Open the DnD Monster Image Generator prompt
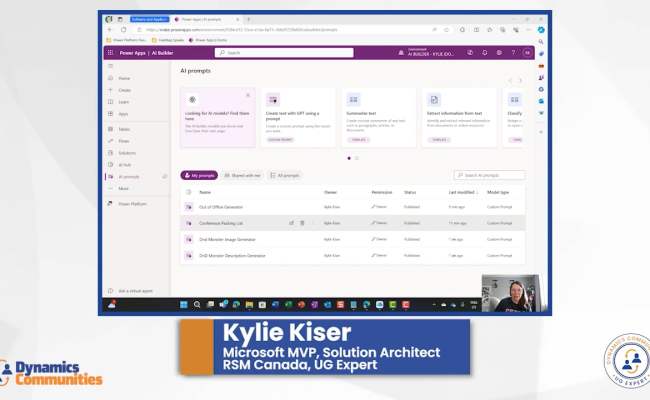The height and width of the screenshot is (400, 650). click(x=227, y=240)
